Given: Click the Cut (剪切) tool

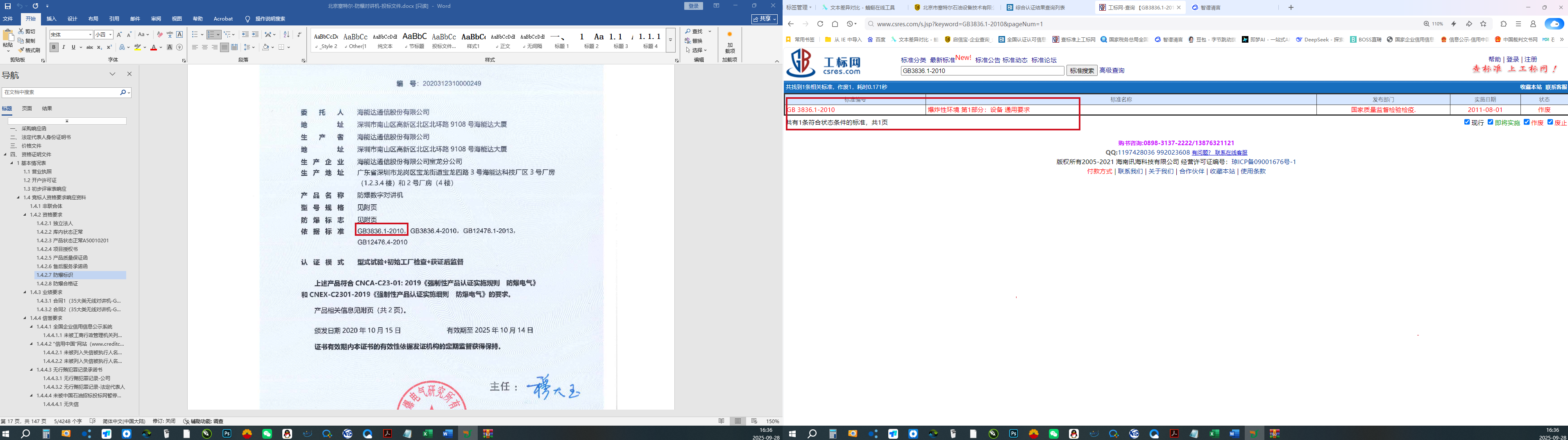Looking at the screenshot, I should click(27, 31).
